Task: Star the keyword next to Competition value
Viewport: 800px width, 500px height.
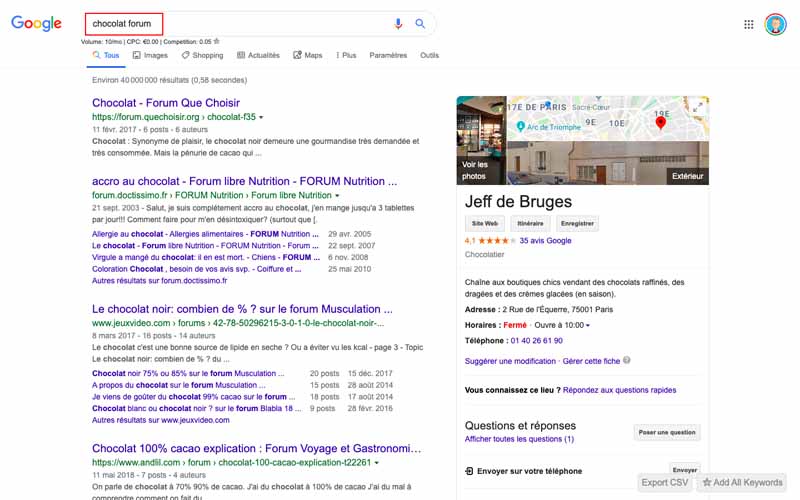Action: [216, 41]
